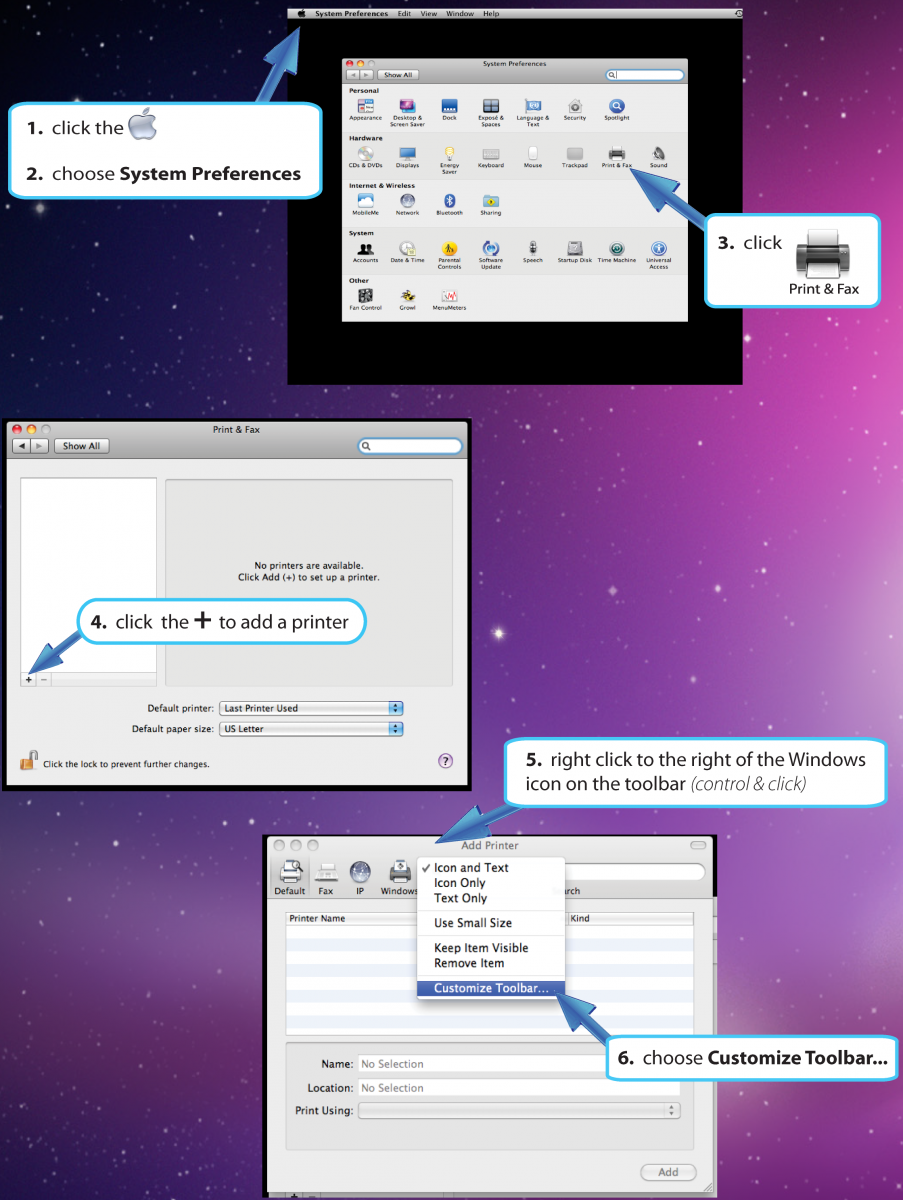
Task: Choose Icon Only in context menu
Action: click(490, 883)
